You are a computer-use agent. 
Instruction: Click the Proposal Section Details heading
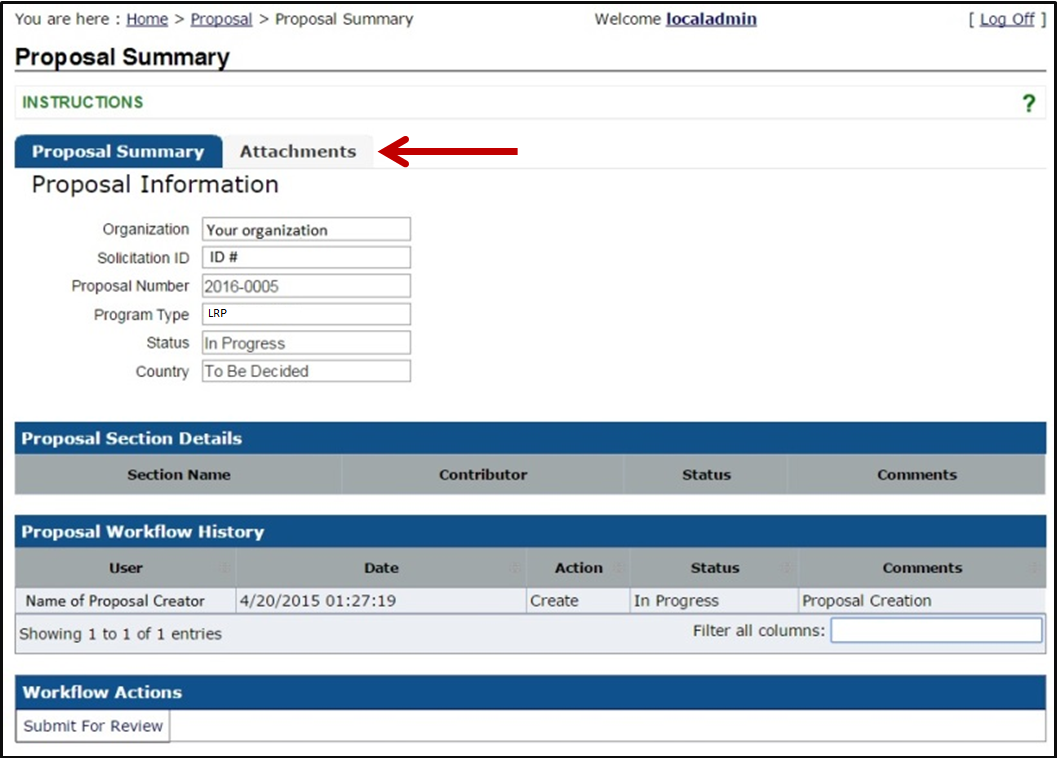(x=131, y=439)
